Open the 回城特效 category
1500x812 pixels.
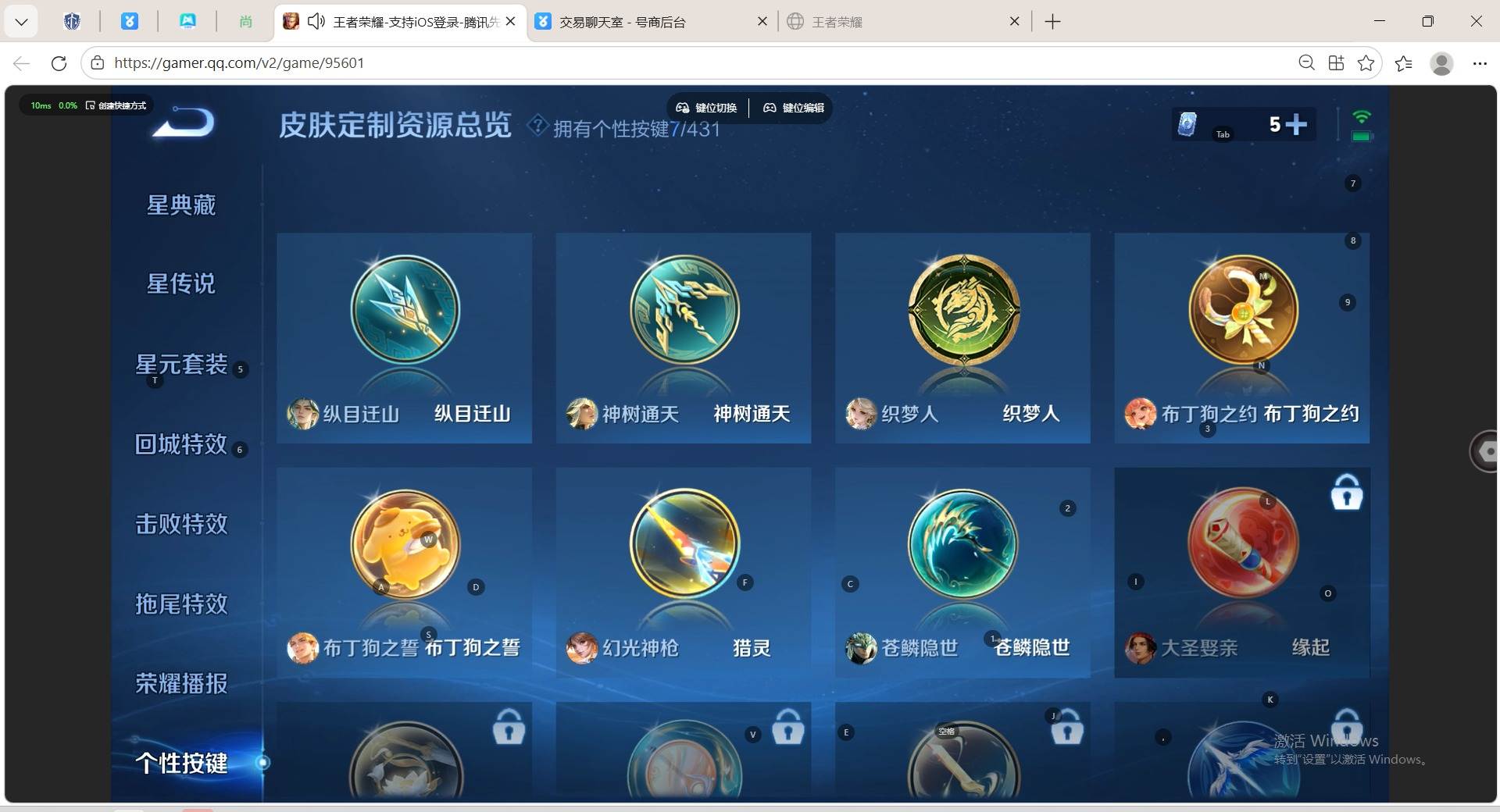(x=181, y=444)
